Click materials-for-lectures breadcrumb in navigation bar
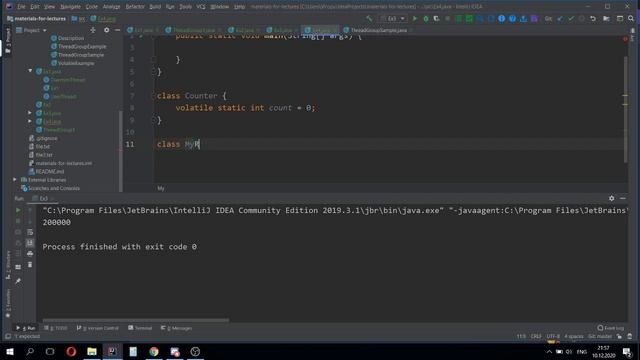The width and height of the screenshot is (640, 360). 40,19
